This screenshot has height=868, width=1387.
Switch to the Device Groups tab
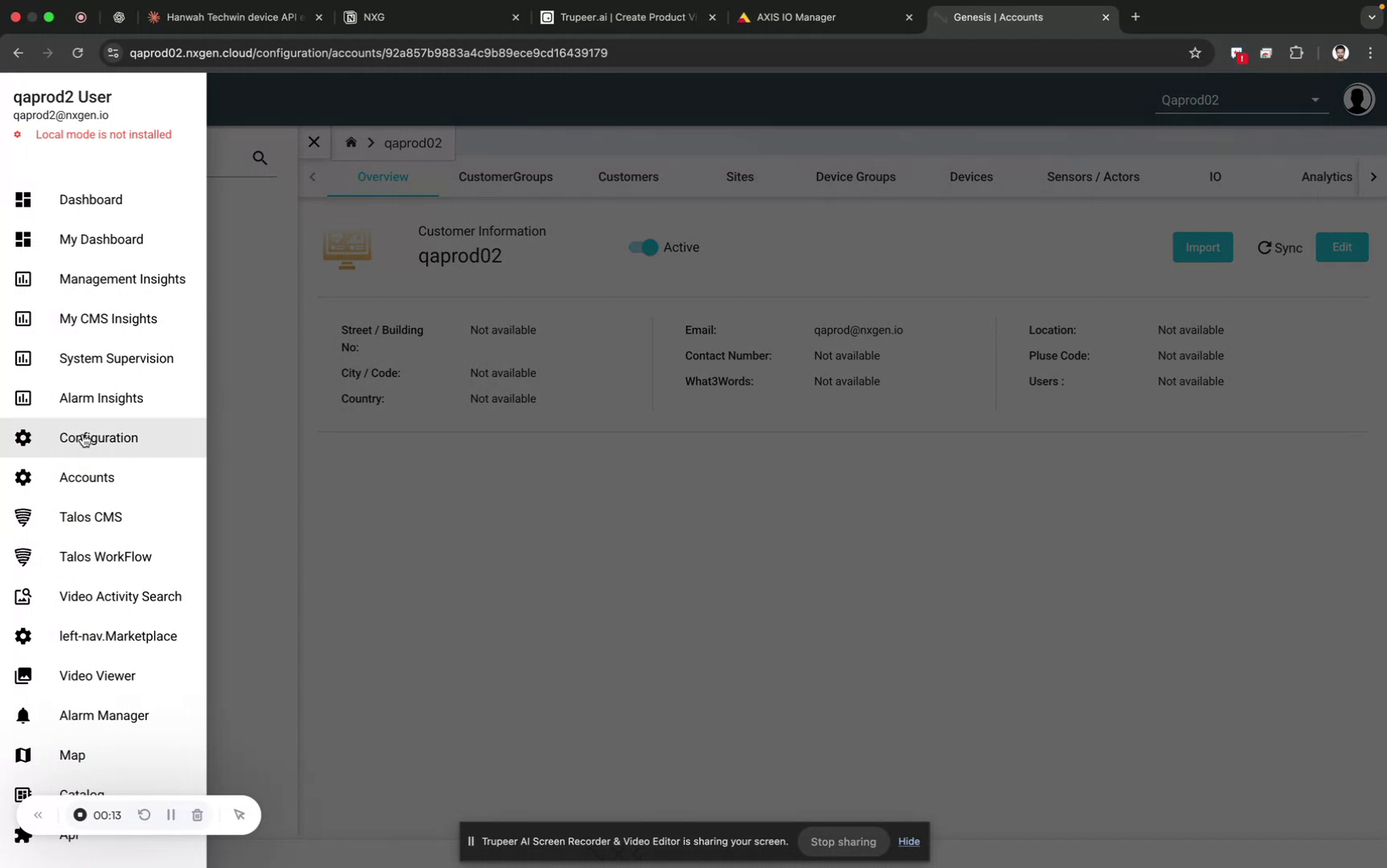(x=855, y=177)
